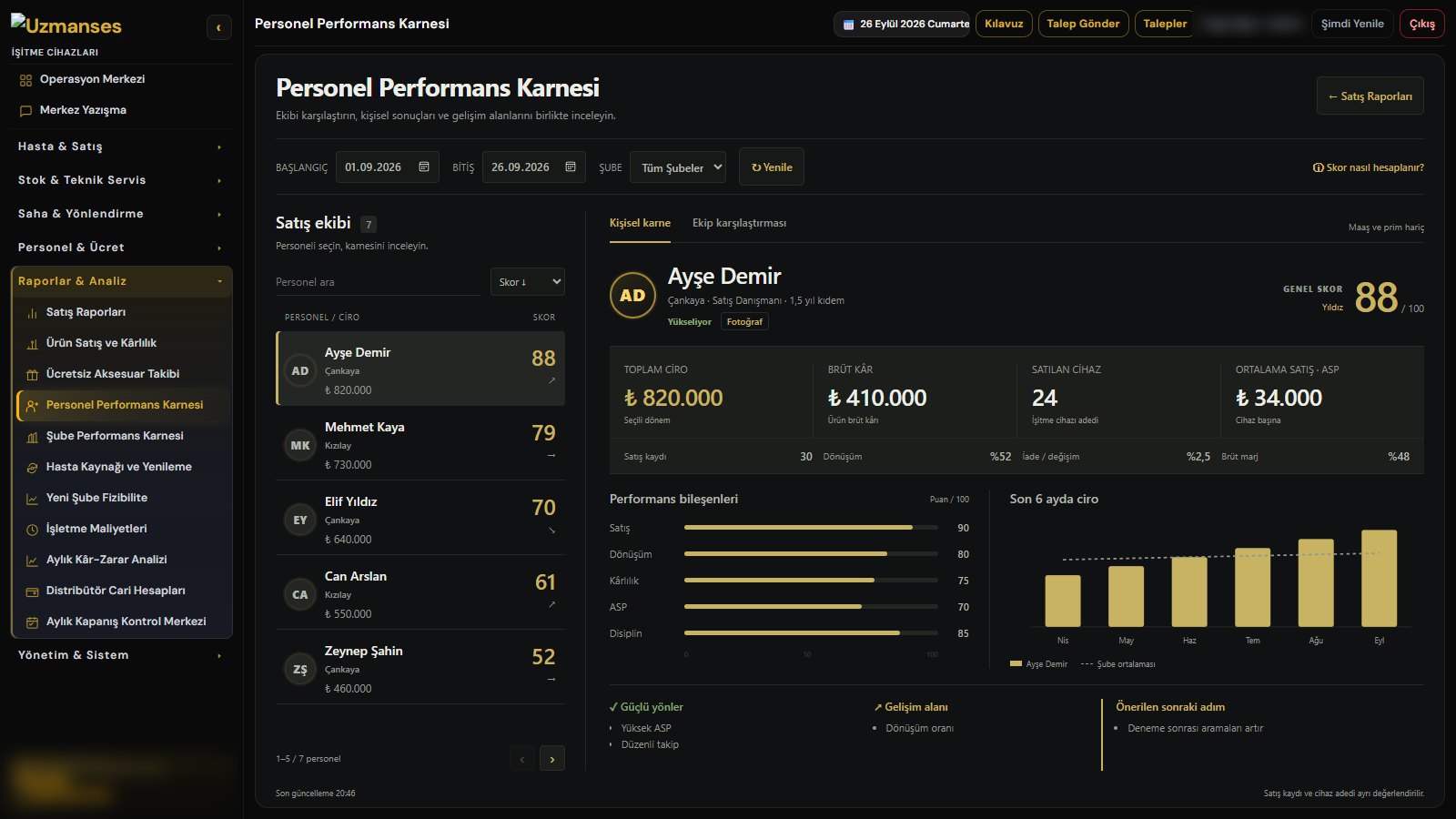Image resolution: width=1456 pixels, height=819 pixels.
Task: Go to the next page of personnel
Action: click(x=551, y=759)
